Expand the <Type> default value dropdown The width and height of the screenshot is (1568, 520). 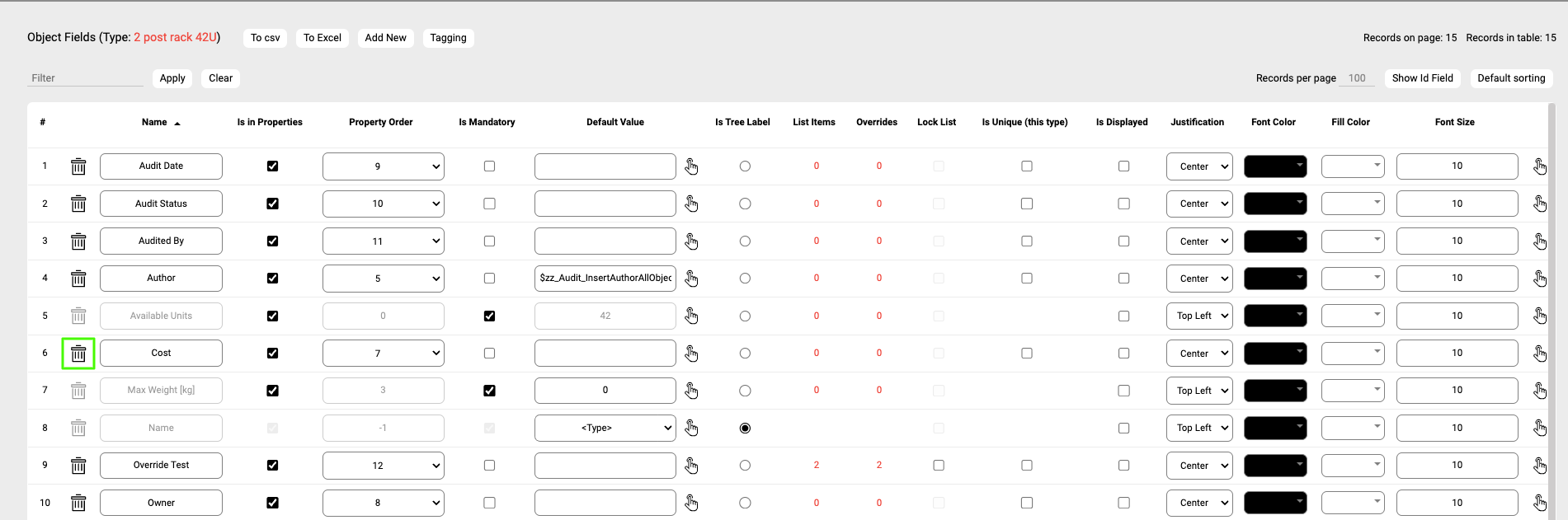pos(605,428)
